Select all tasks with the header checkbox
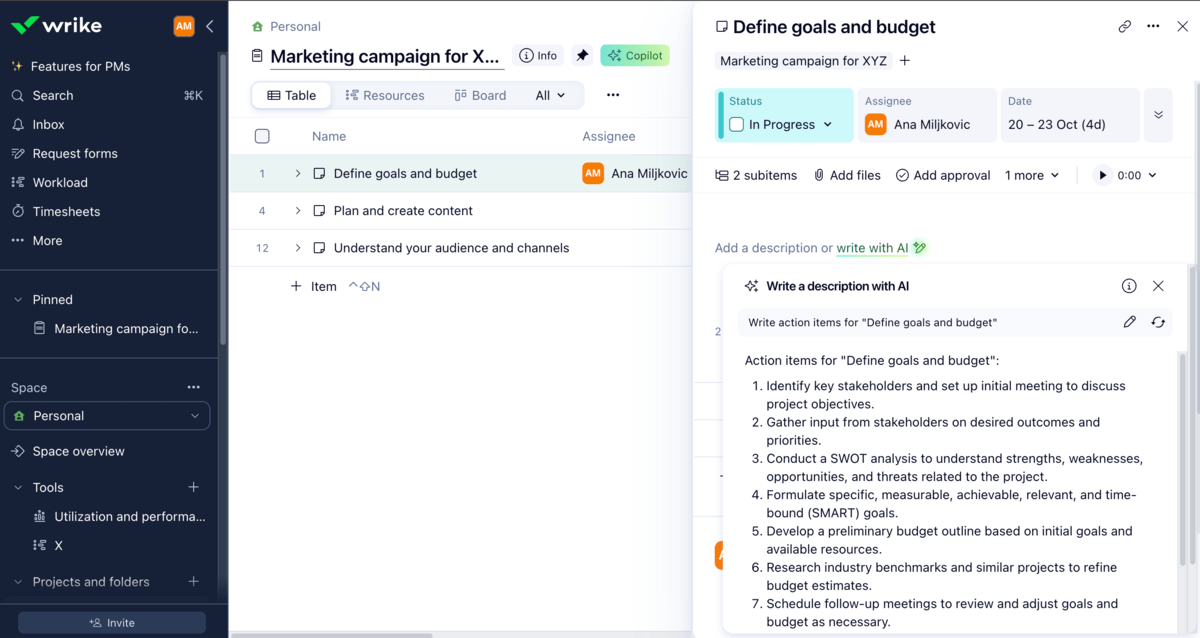The width and height of the screenshot is (1200, 638). pos(262,136)
